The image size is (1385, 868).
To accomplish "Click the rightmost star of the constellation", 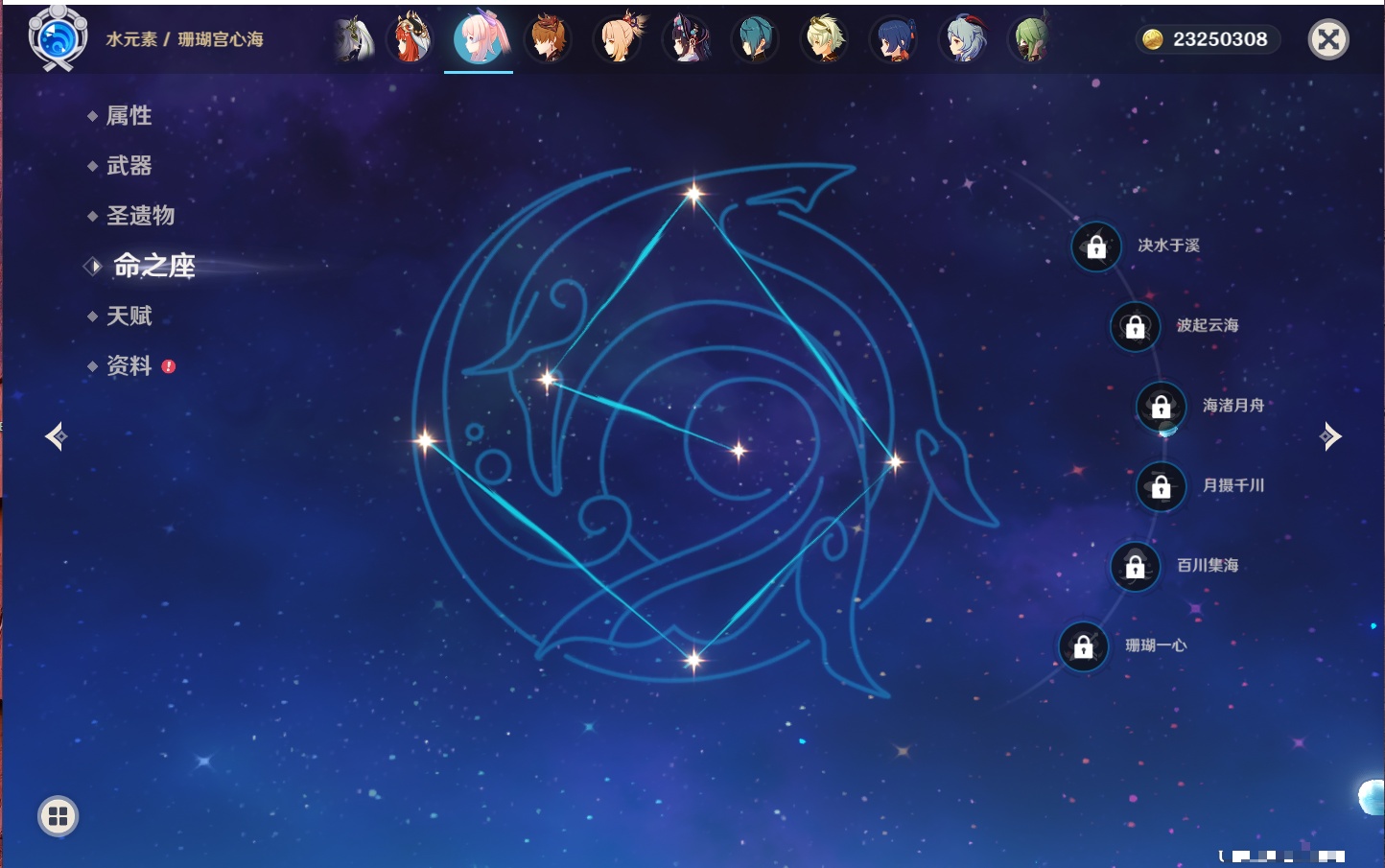I will click(x=895, y=462).
